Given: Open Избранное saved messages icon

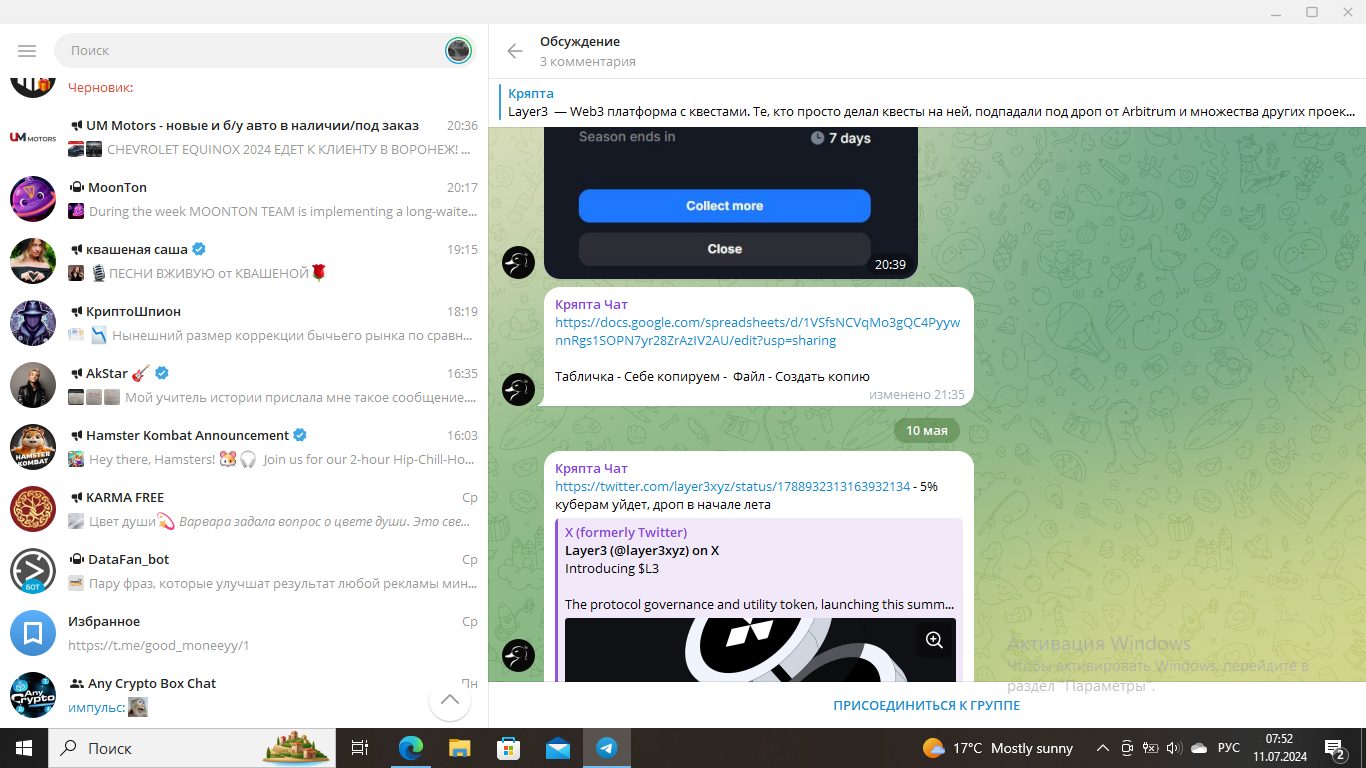Looking at the screenshot, I should pos(33,633).
